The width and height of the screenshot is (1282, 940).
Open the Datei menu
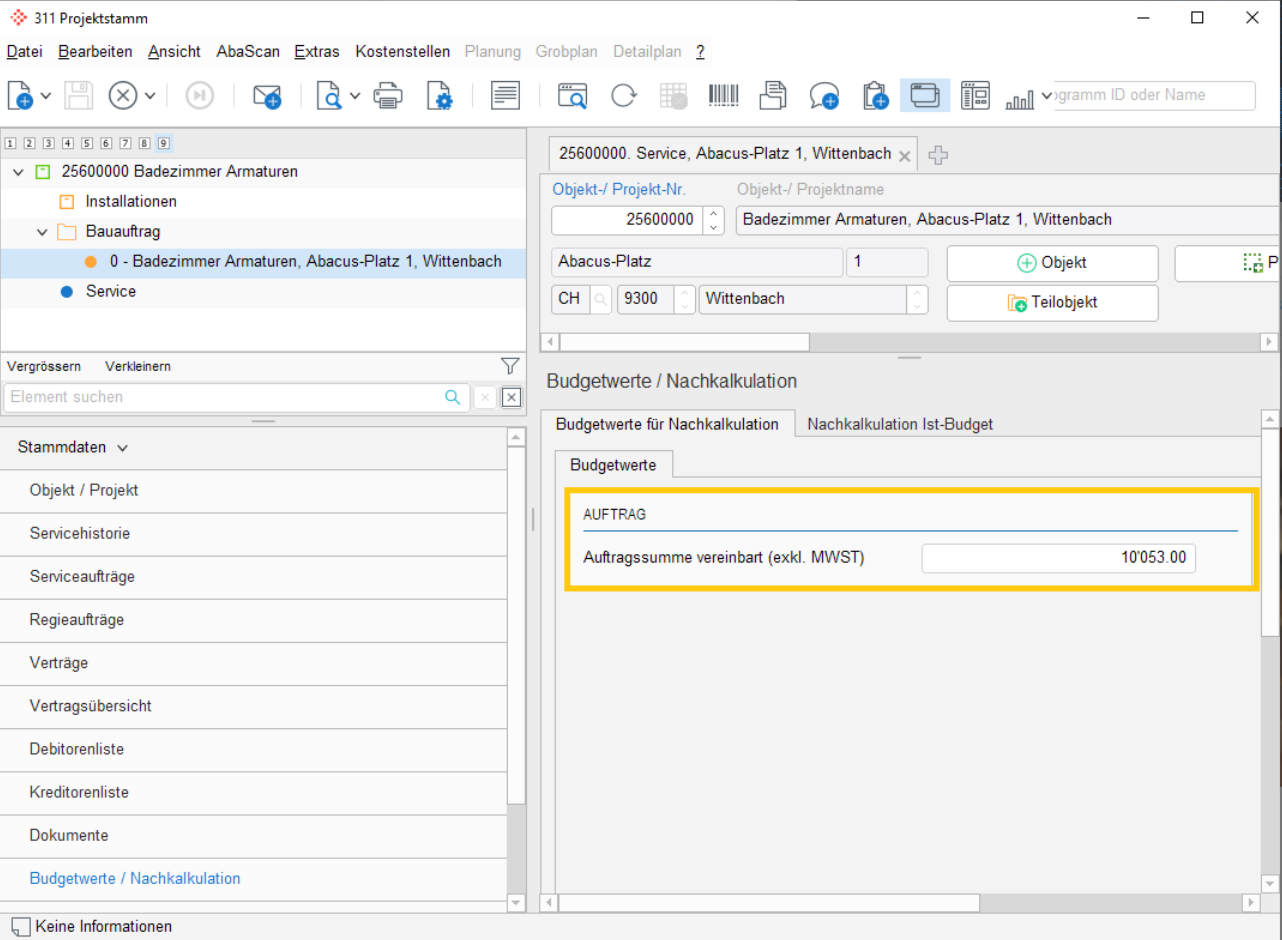point(25,51)
